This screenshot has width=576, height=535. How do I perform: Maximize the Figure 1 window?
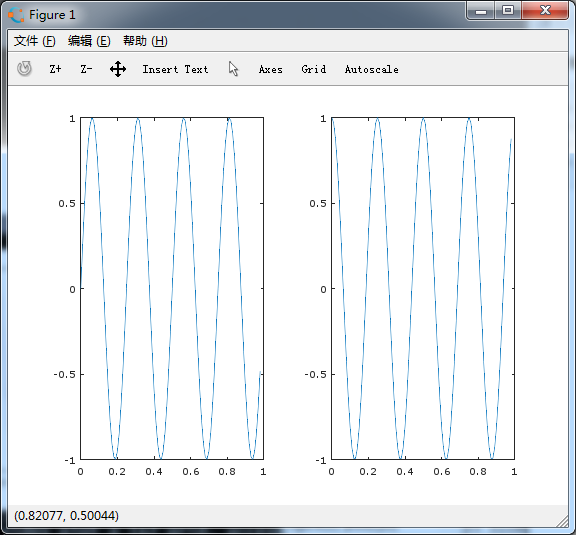click(x=508, y=11)
